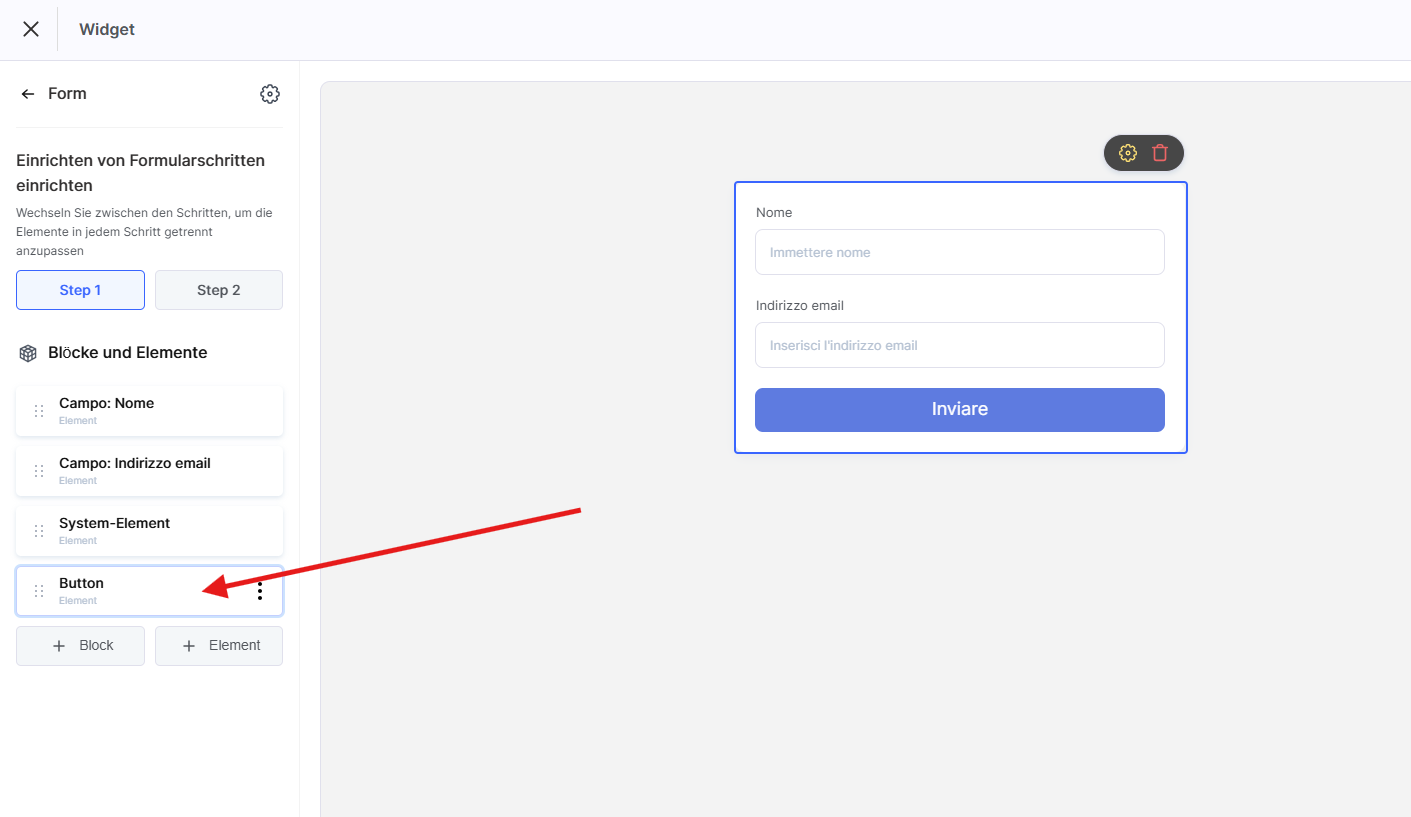
Task: Grab drag handle of Campo: Indirizzo email
Action: coord(39,471)
